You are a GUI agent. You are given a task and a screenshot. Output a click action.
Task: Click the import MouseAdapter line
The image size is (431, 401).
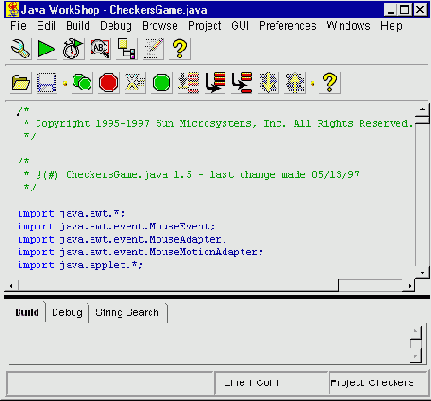[x=122, y=239]
